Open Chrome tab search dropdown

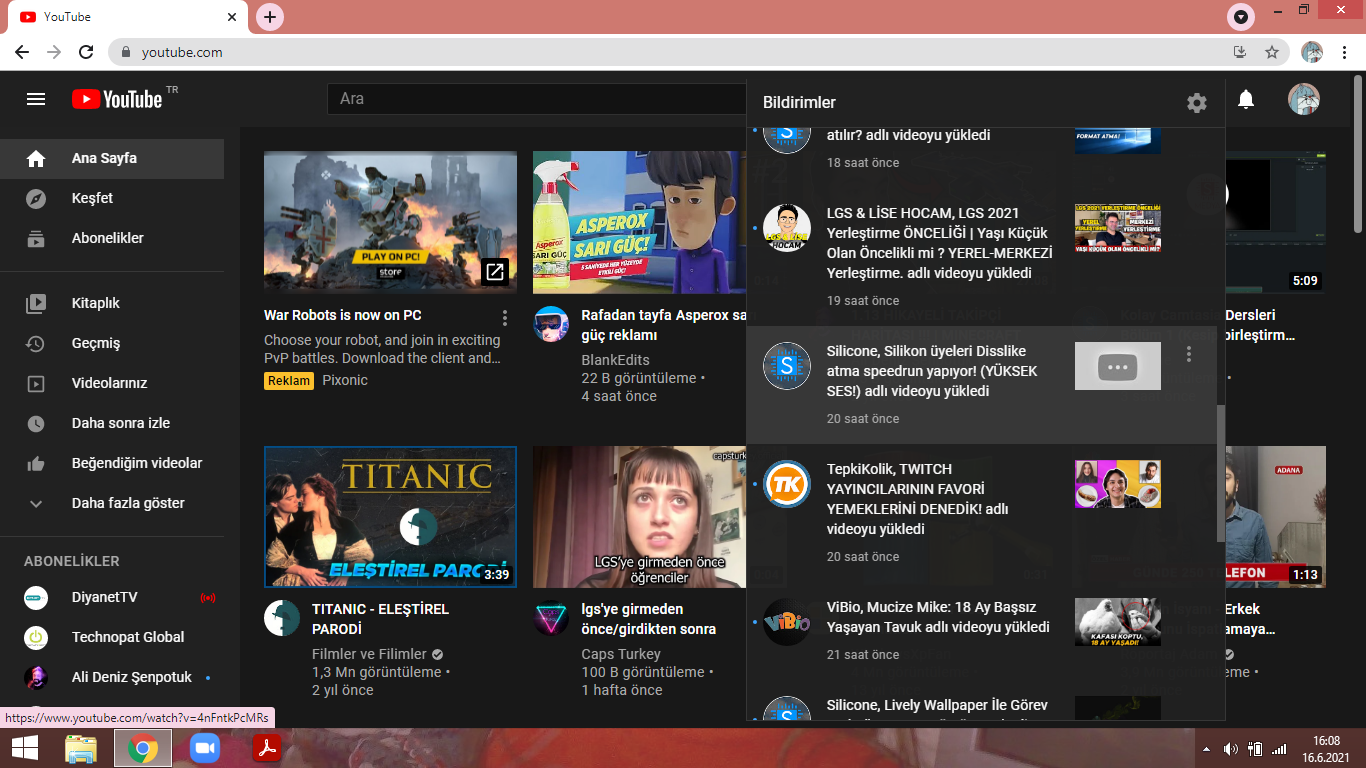coord(1241,17)
